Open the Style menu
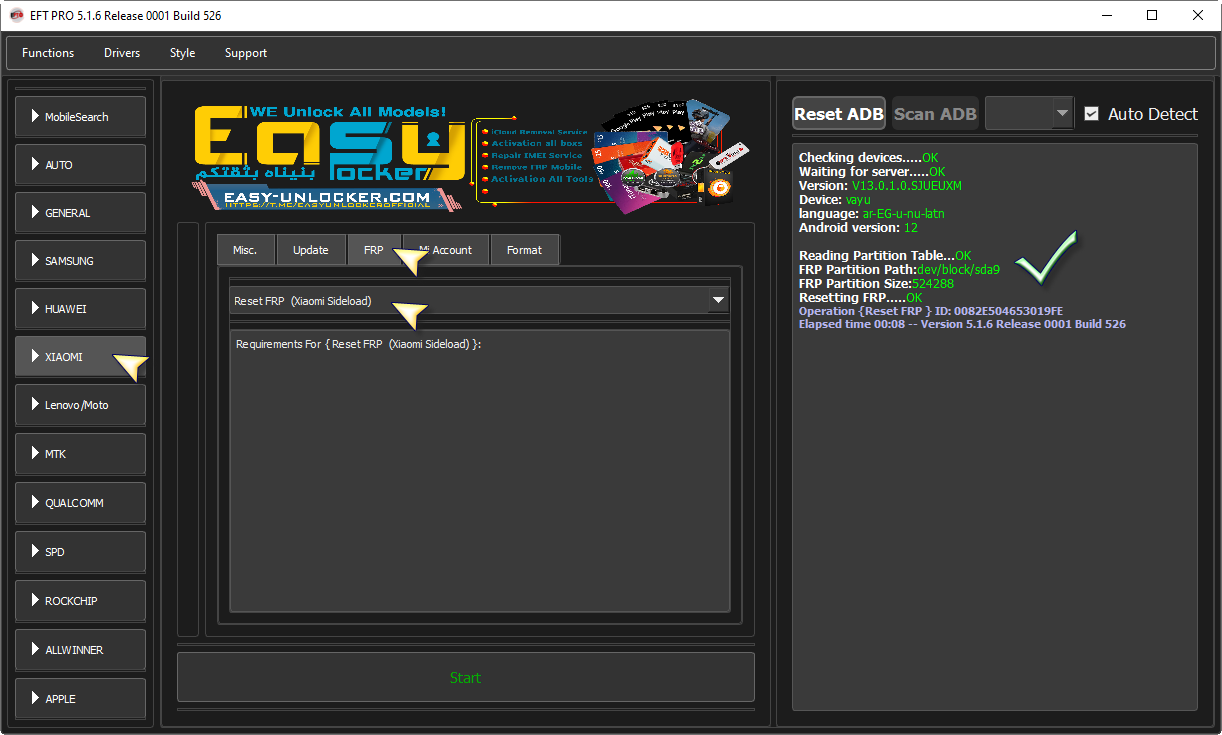 click(x=182, y=53)
